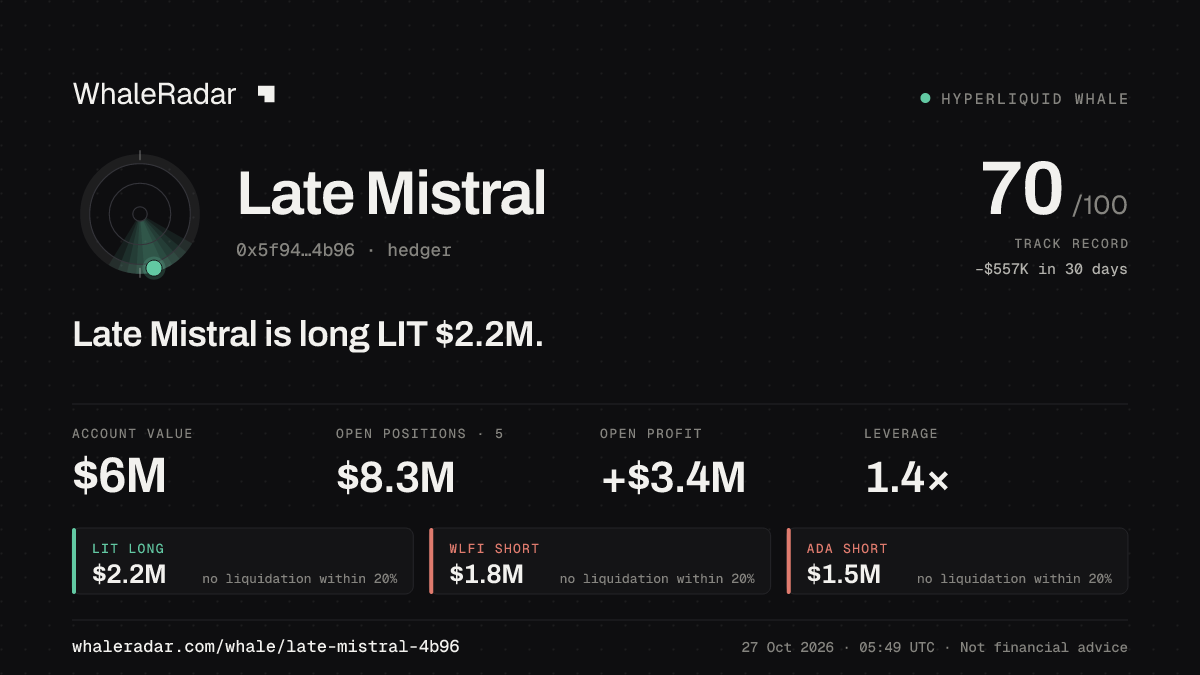
Task: Click the +$3.4M open profit value
Action: point(673,477)
